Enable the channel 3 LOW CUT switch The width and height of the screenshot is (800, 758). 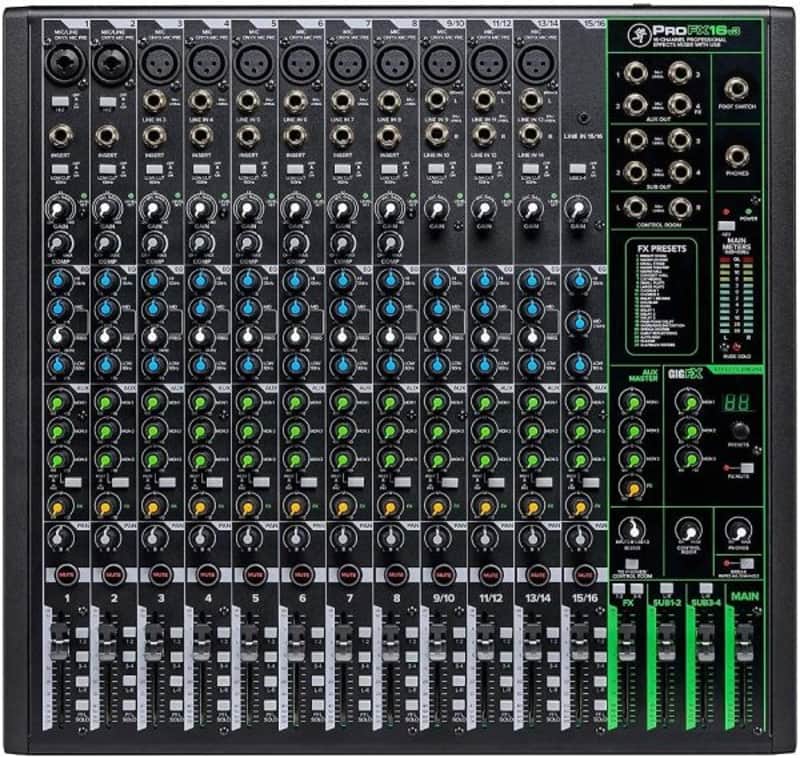pos(154,169)
